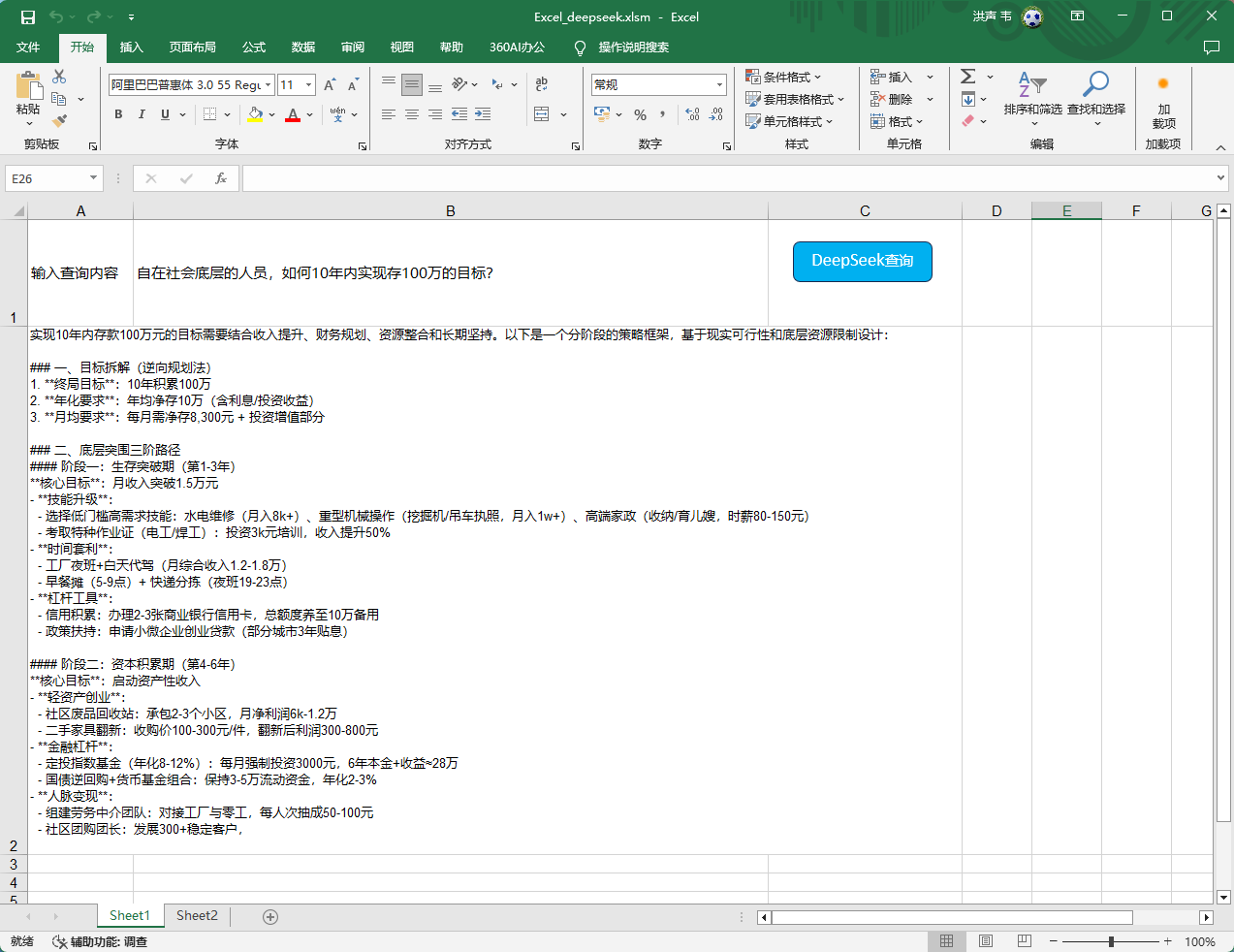1234x952 pixels.
Task: Open 条件格式 conditional formatting dropdown
Action: (x=784, y=77)
